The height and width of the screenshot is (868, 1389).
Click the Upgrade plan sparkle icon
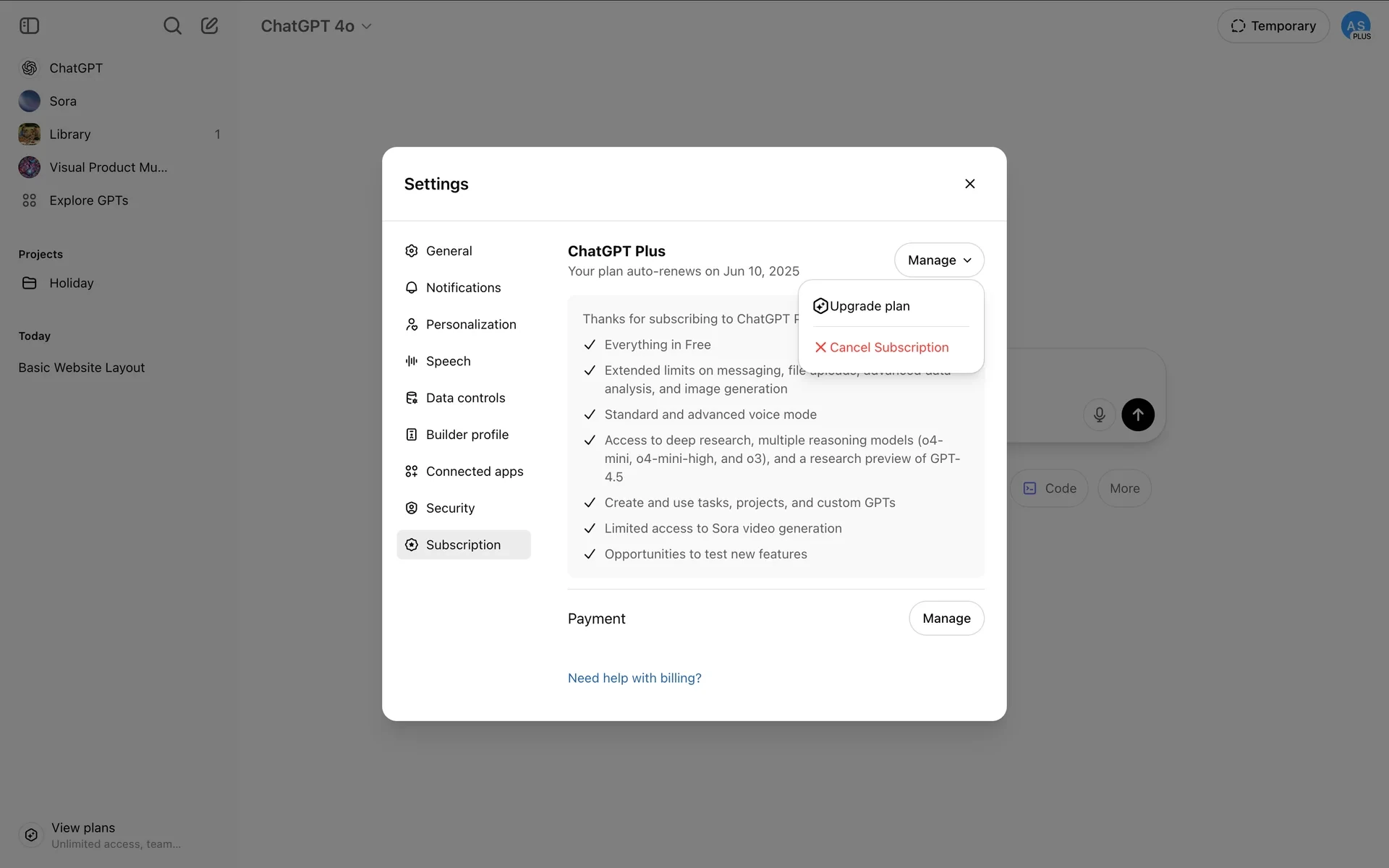(x=820, y=306)
